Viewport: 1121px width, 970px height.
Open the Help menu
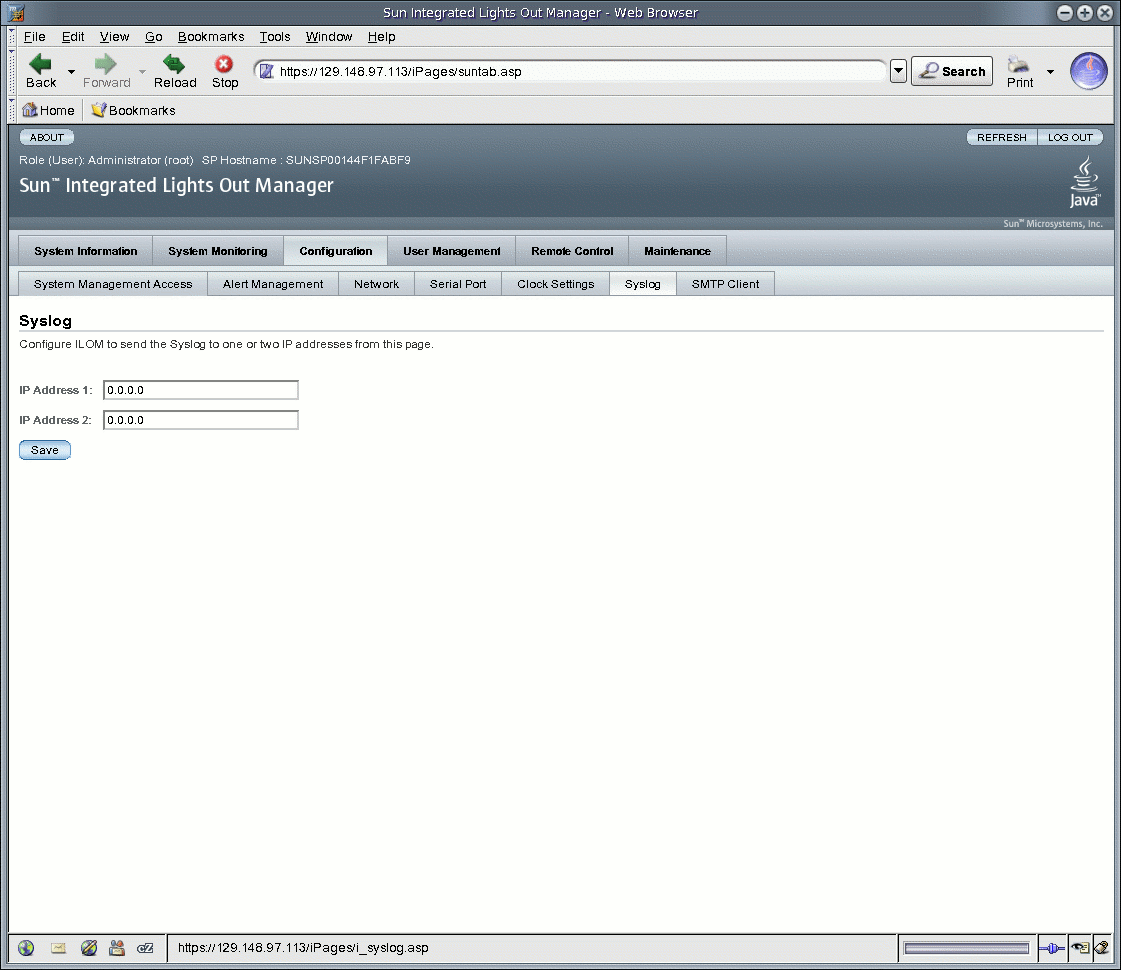[x=381, y=36]
